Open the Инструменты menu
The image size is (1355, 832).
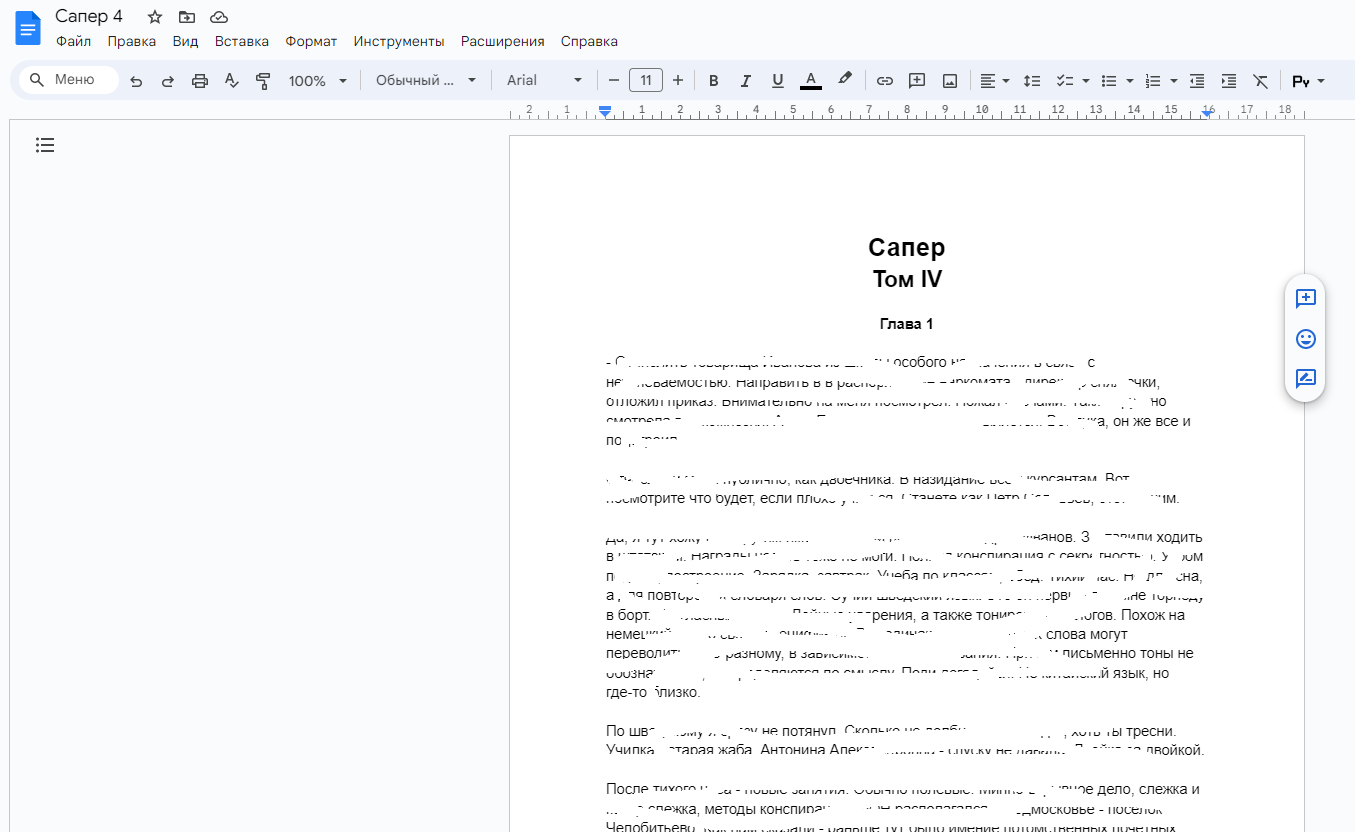tap(398, 42)
